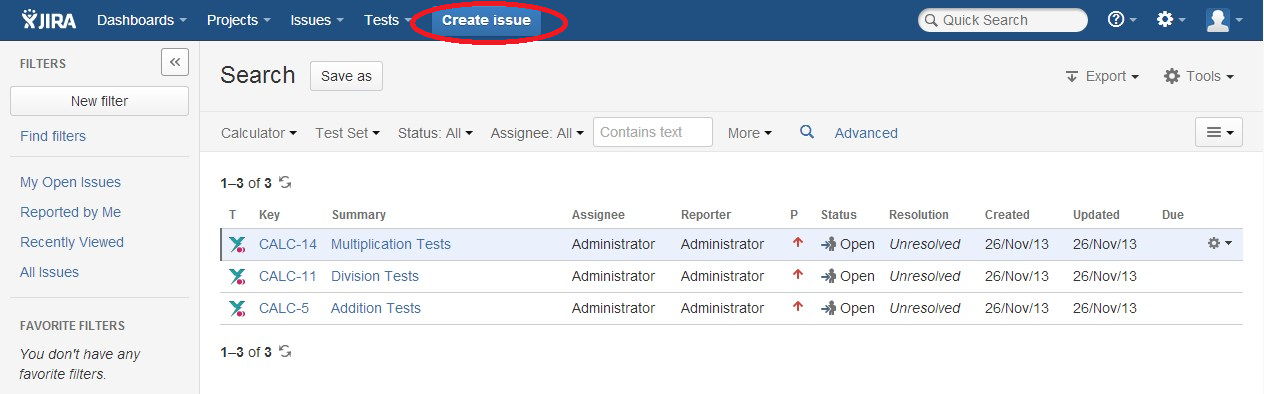Screen dimensions: 1264x394
Task: Click the Open status icon for CALC-14
Action: 829,244
